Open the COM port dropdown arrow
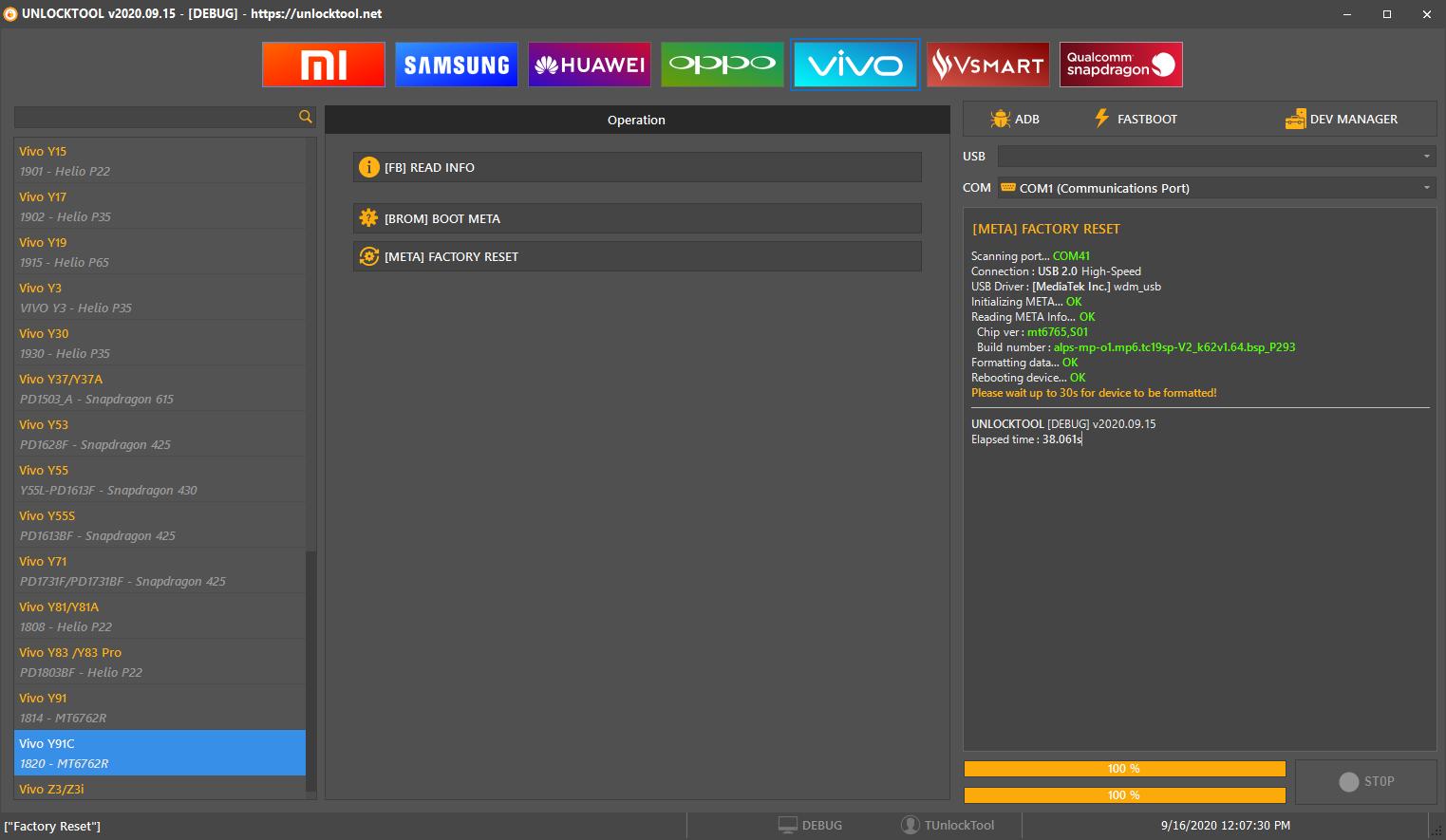Image resolution: width=1446 pixels, height=840 pixels. pyautogui.click(x=1426, y=188)
